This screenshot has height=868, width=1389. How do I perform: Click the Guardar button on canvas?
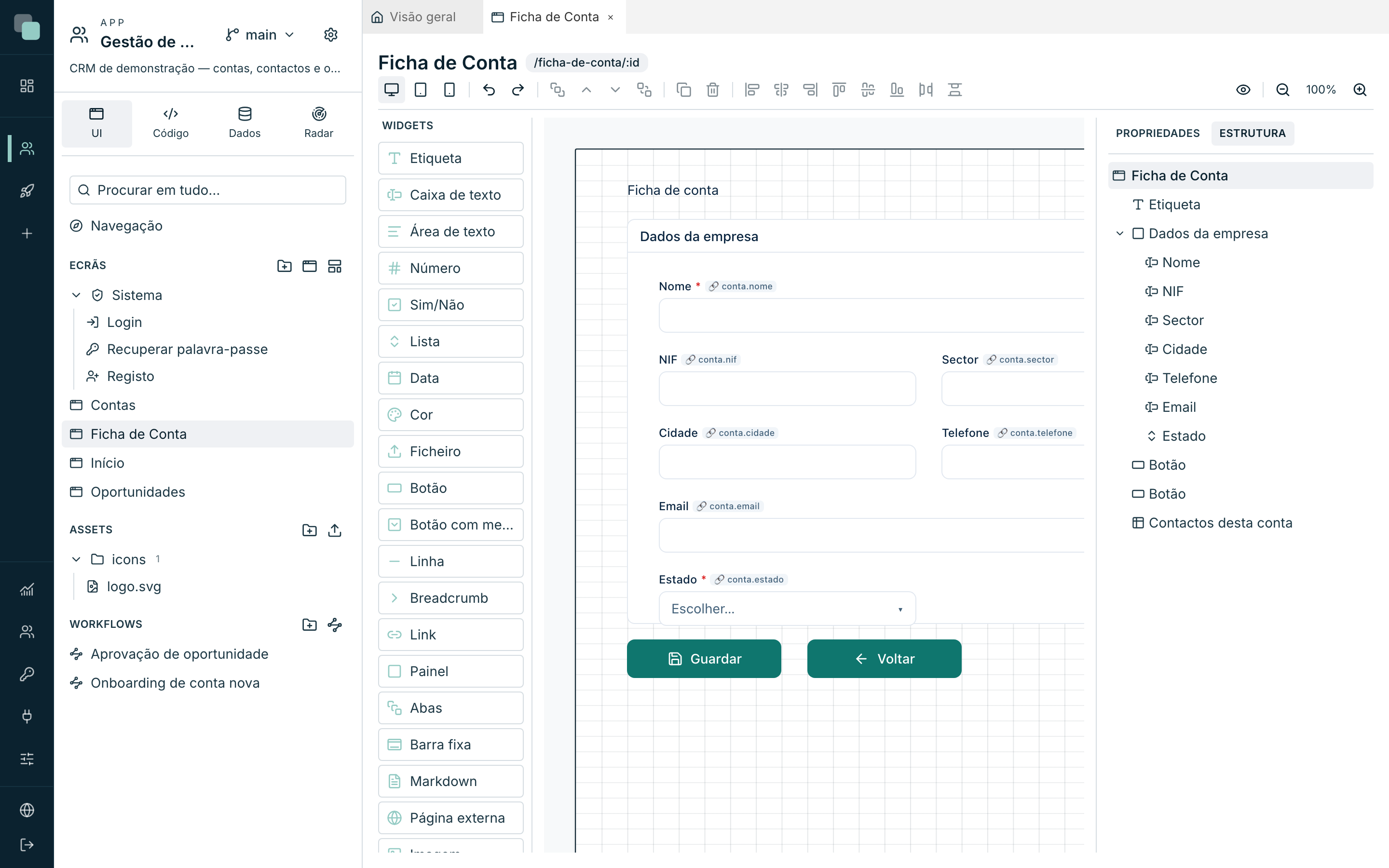tap(704, 658)
